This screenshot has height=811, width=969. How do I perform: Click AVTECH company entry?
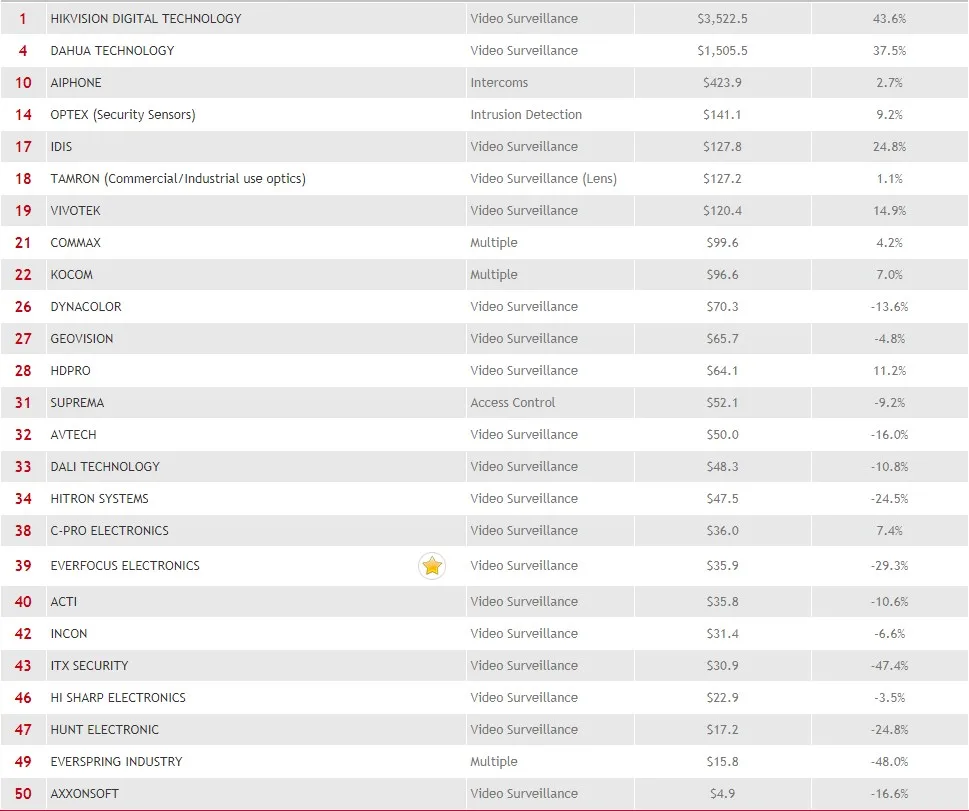[74, 435]
